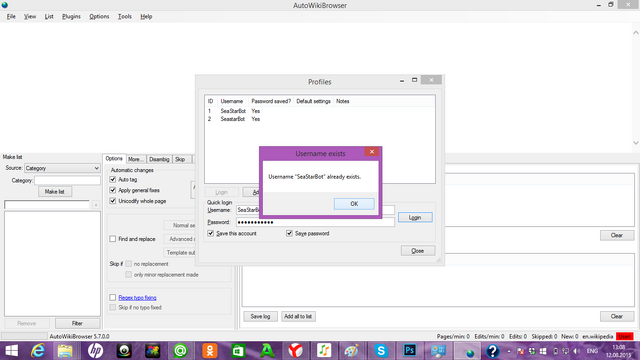This screenshot has height=360, width=640.
Task: Switch to the Disambig tab
Action: coord(159,159)
